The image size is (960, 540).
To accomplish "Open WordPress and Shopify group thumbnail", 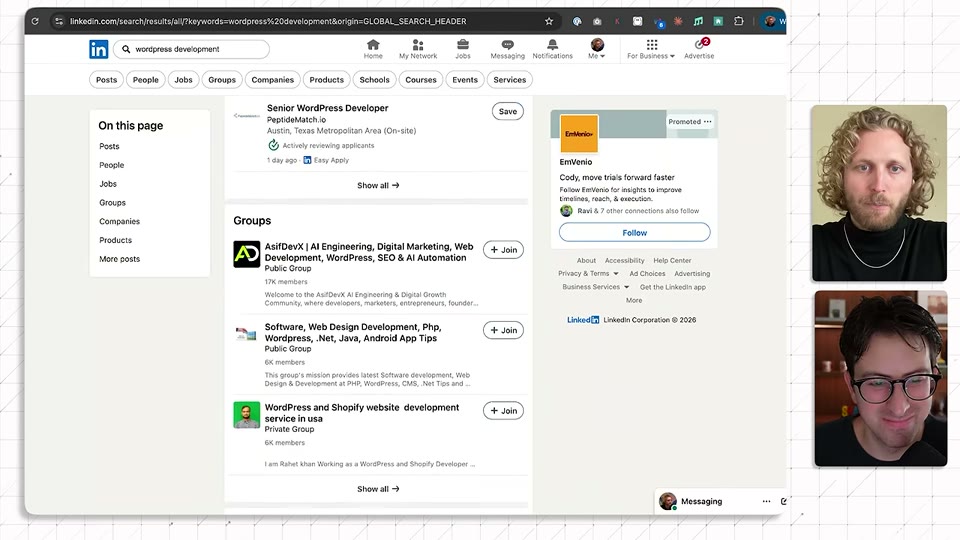I will [247, 415].
